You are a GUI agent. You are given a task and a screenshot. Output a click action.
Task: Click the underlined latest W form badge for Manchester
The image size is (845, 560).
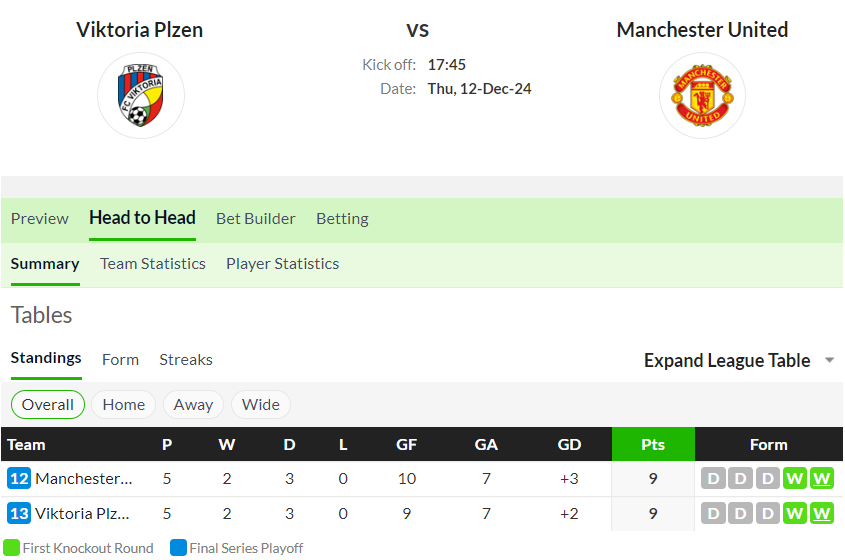pos(821,479)
